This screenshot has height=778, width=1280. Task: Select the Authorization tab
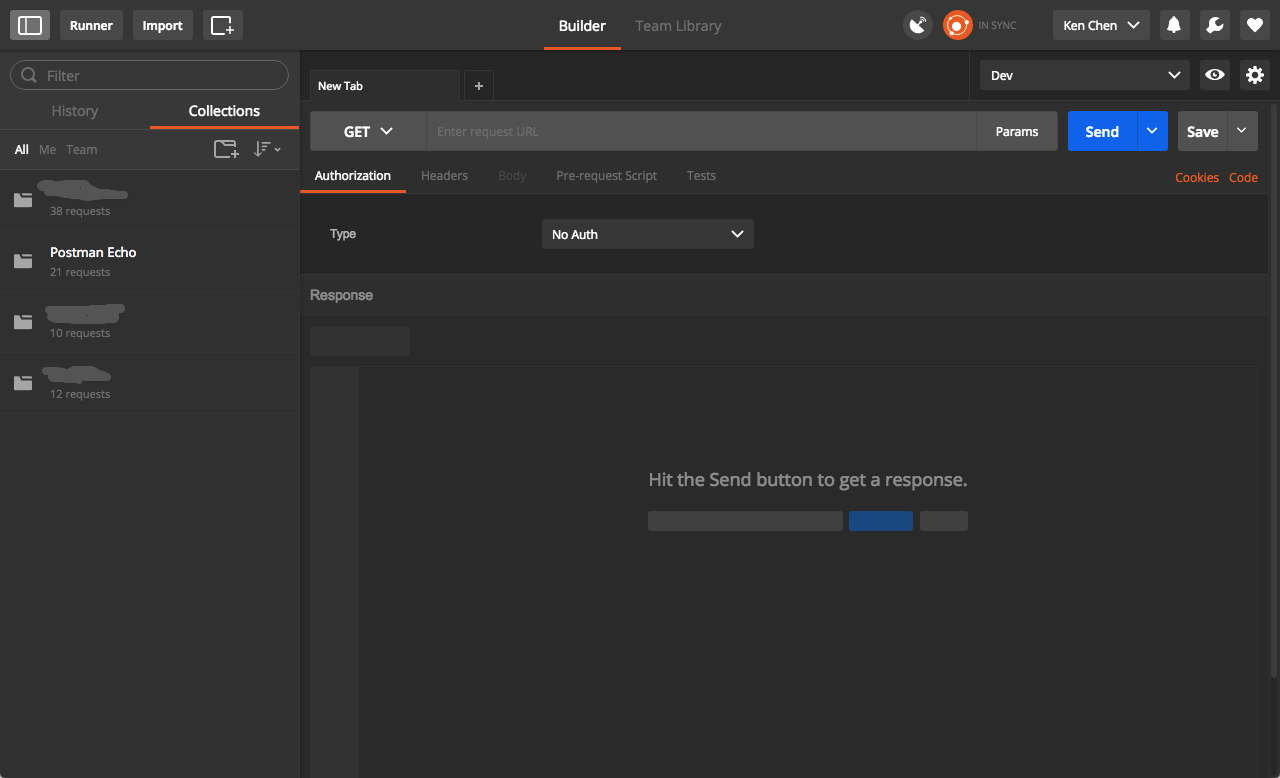tap(353, 176)
